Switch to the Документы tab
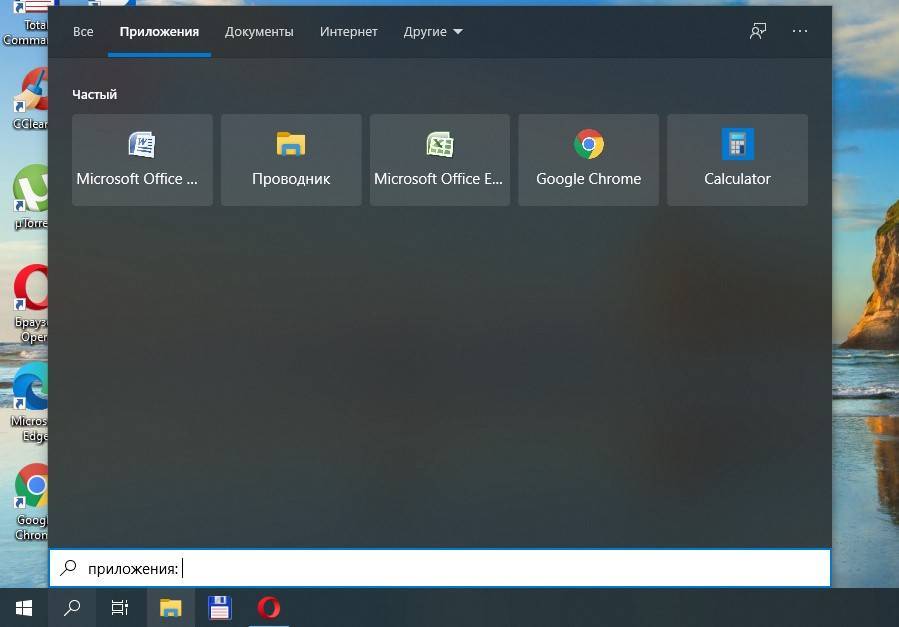Viewport: 899px width, 627px height. click(x=259, y=31)
